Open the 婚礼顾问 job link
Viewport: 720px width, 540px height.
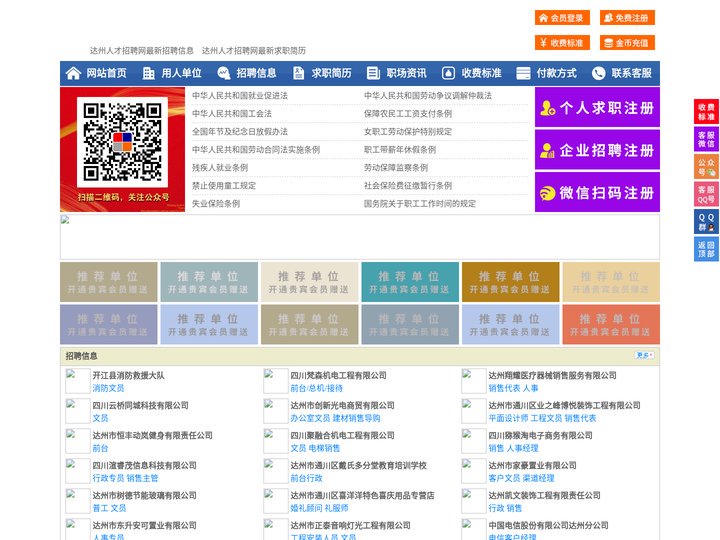(306, 508)
